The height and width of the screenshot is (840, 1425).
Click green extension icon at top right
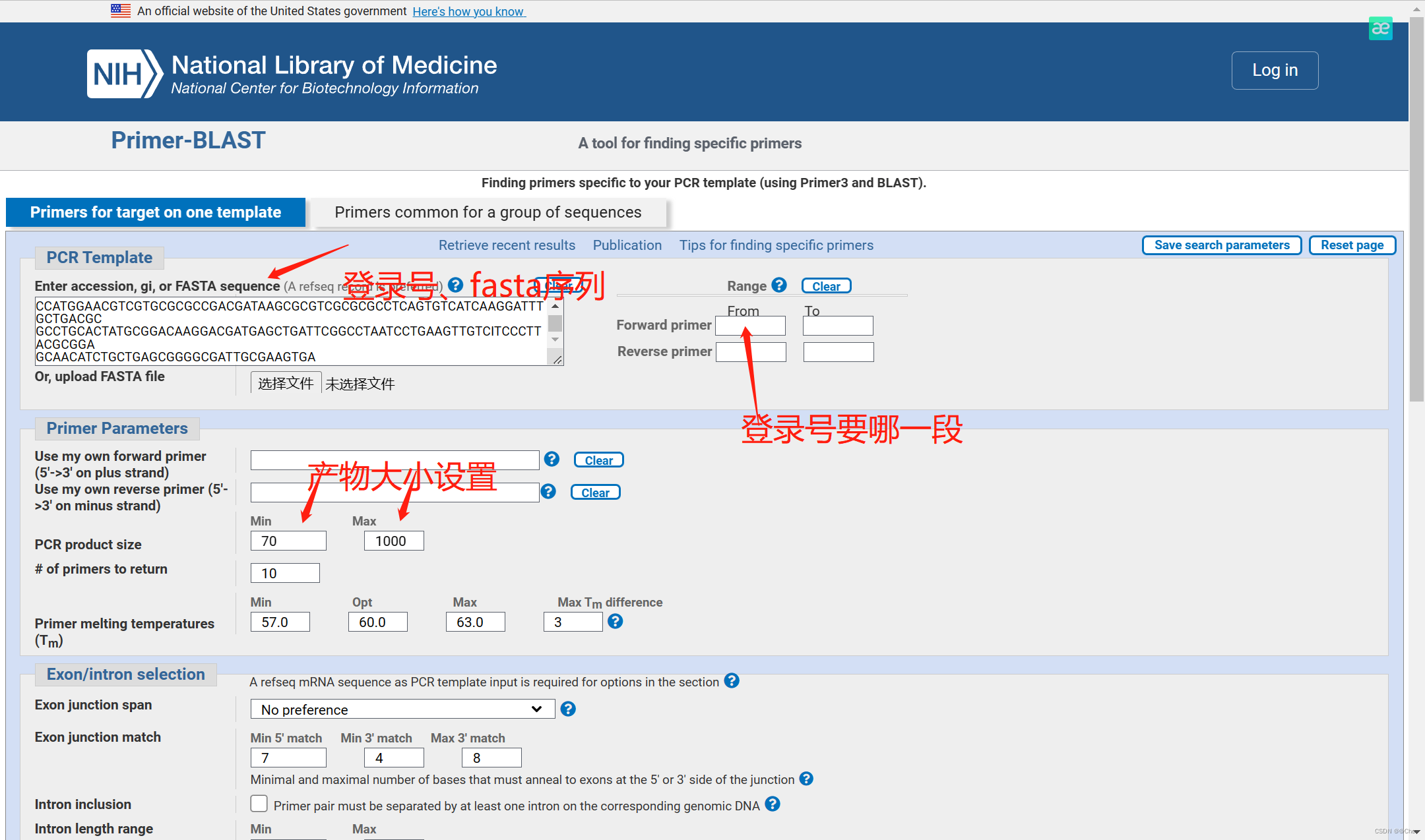tap(1380, 28)
